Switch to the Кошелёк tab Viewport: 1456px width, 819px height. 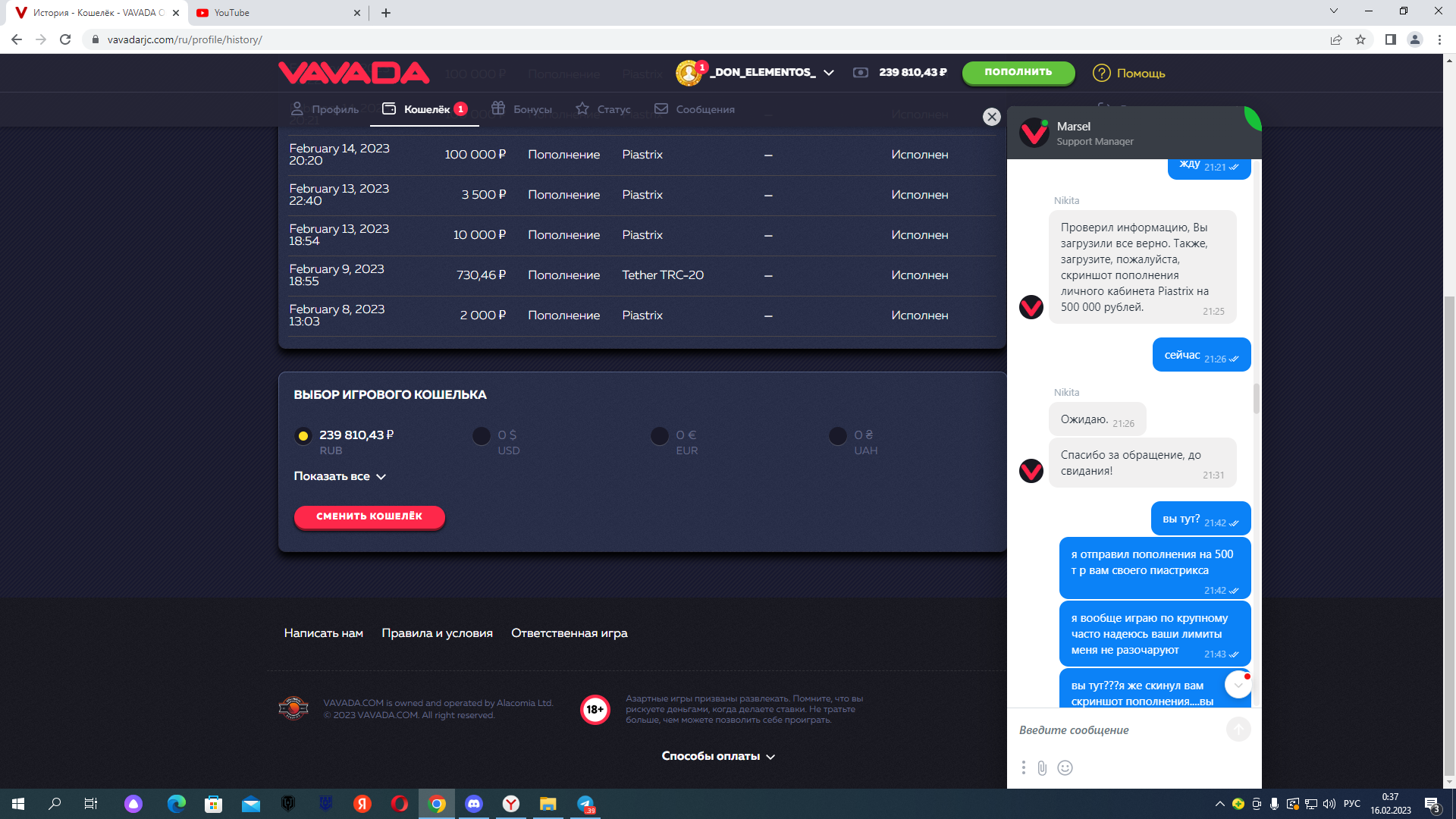click(425, 109)
